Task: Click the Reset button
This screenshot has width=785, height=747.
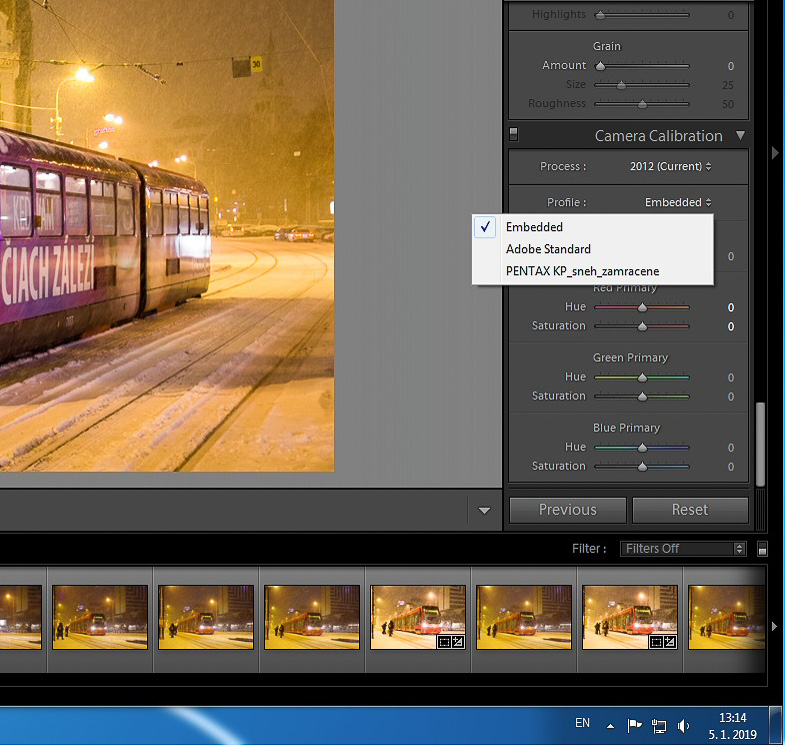Action: point(690,510)
